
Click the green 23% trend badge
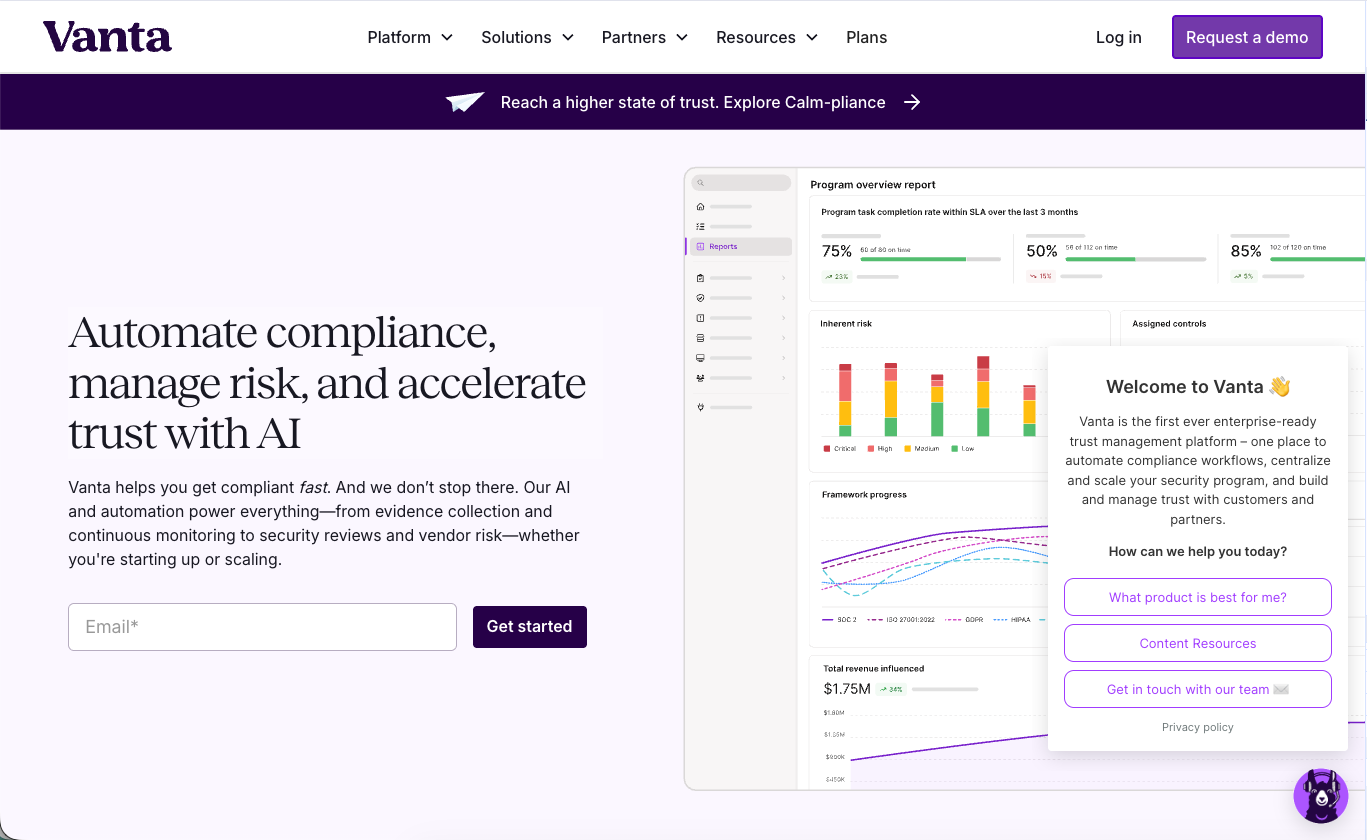tap(836, 277)
